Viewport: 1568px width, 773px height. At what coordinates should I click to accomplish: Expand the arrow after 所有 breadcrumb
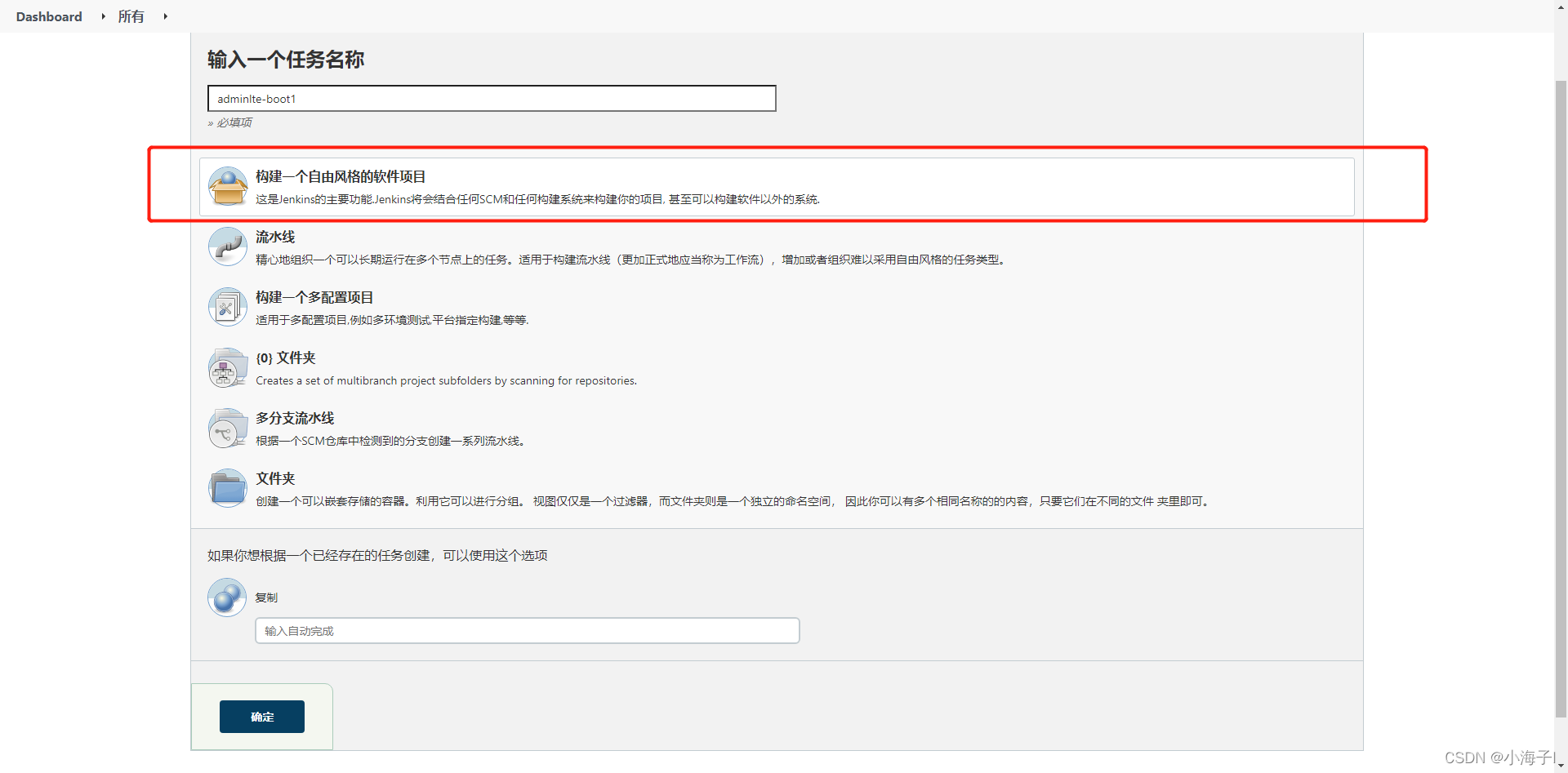(x=165, y=16)
